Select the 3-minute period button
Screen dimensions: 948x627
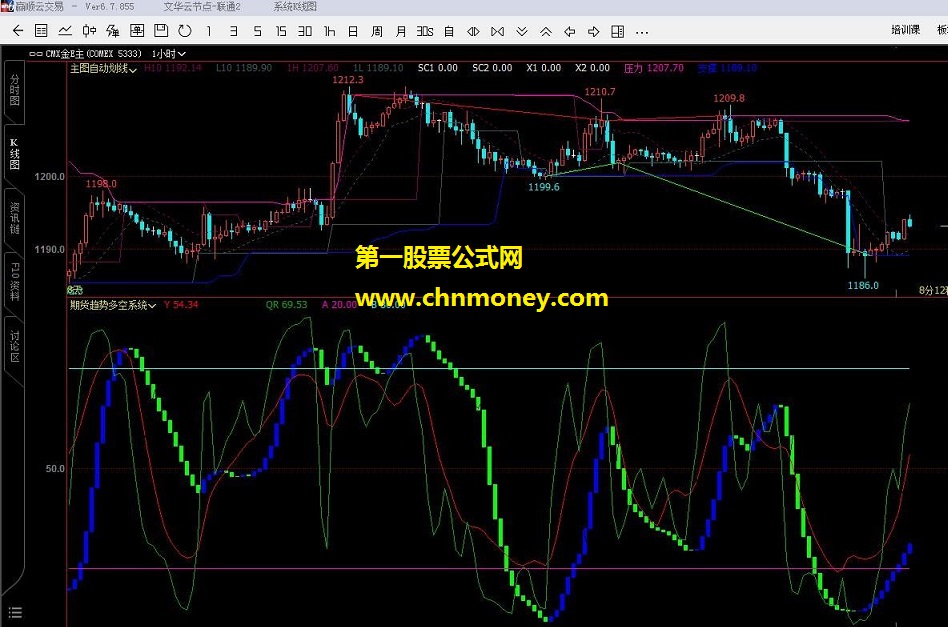click(233, 31)
